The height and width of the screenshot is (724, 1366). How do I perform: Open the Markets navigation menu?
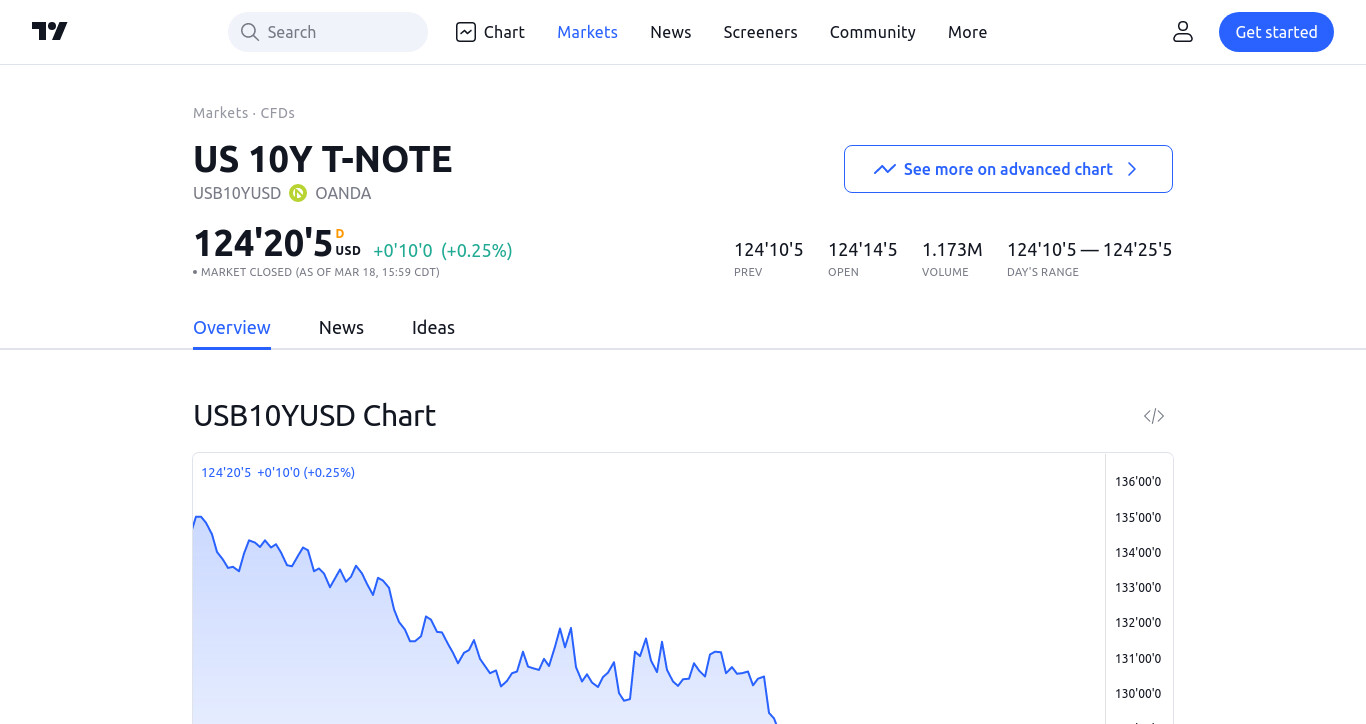click(587, 32)
